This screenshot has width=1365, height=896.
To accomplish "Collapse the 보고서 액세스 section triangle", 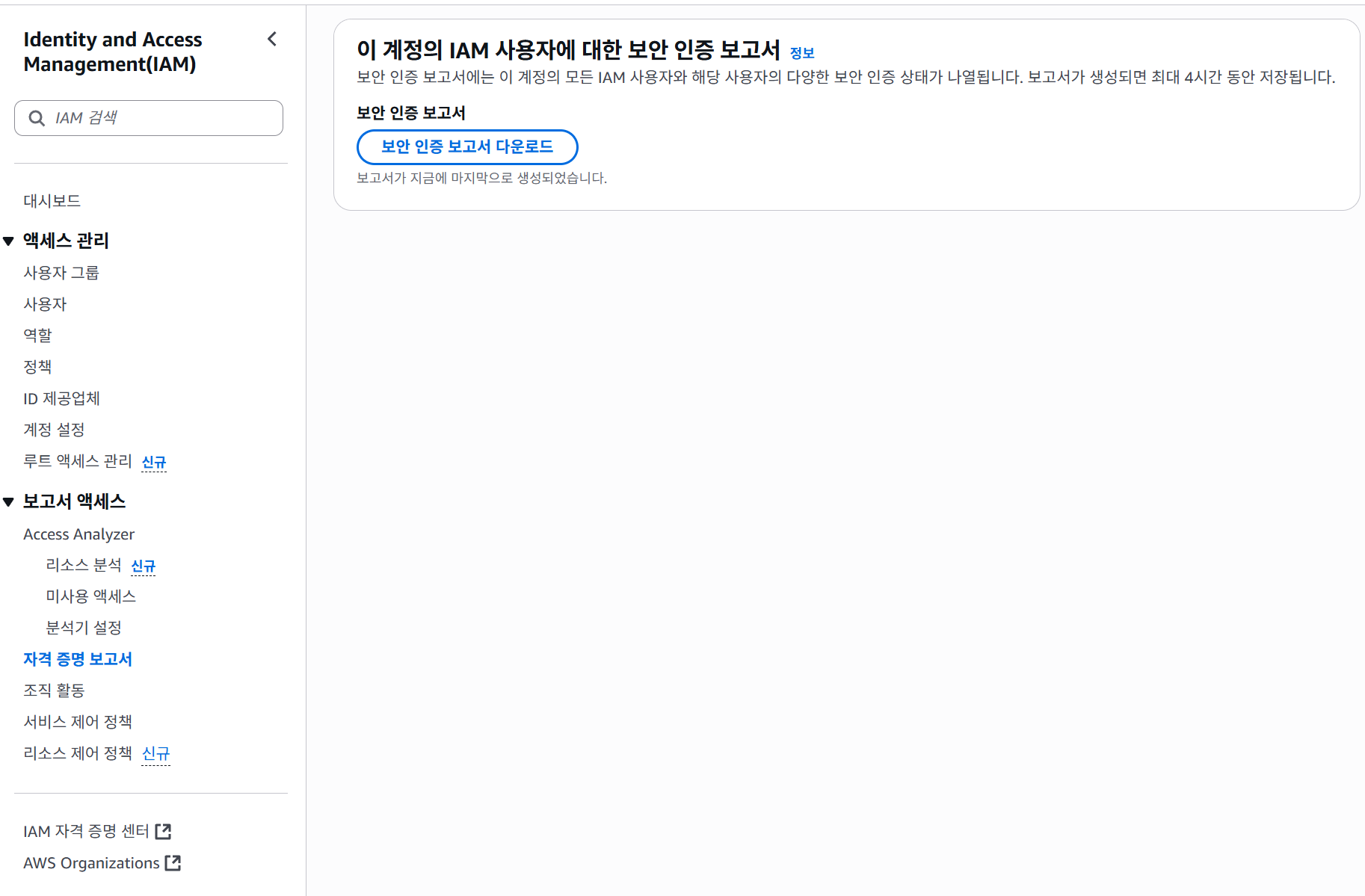I will click(7, 501).
